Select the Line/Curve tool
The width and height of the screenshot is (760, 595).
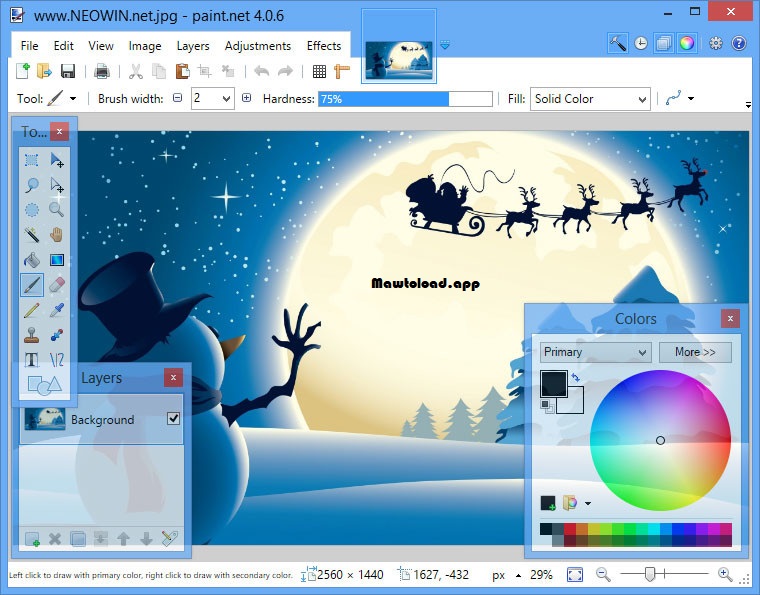[x=57, y=360]
